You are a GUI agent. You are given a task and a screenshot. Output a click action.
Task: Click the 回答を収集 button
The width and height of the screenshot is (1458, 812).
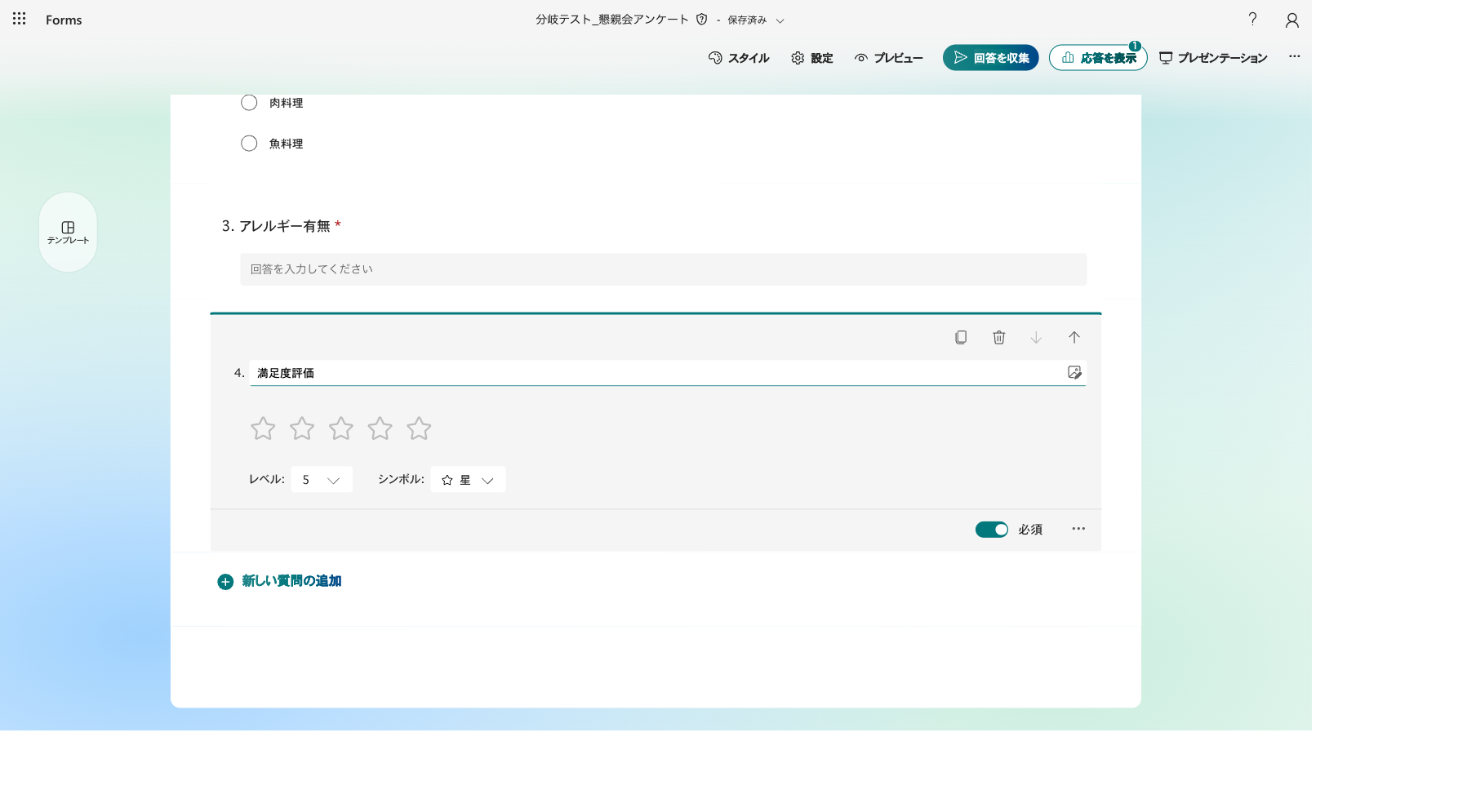(x=990, y=58)
